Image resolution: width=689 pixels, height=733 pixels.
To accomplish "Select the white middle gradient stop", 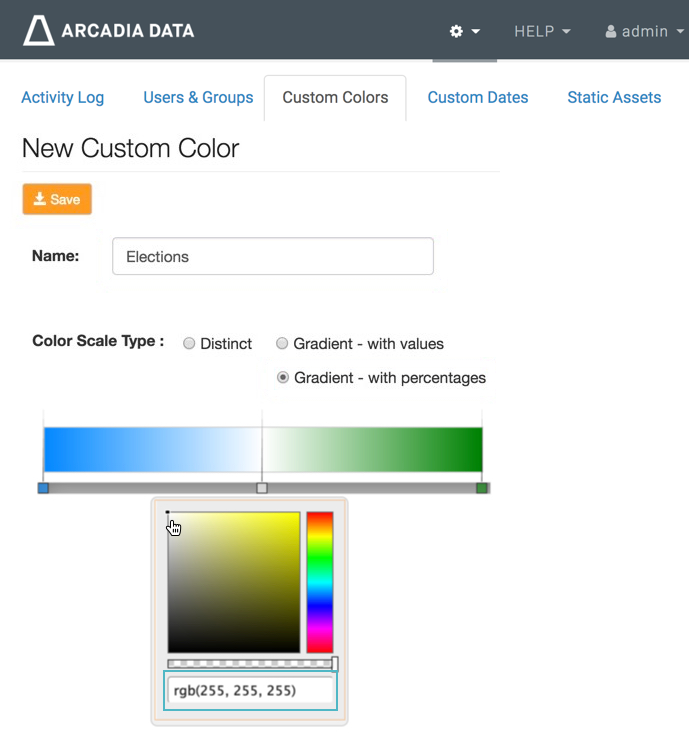I will [x=262, y=488].
